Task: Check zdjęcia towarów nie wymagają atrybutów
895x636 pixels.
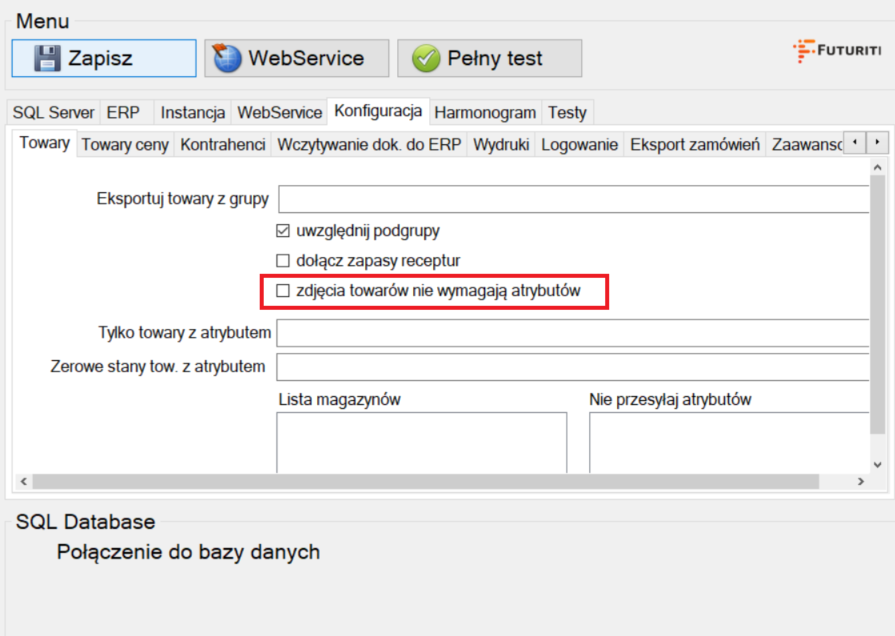Action: pos(283,291)
